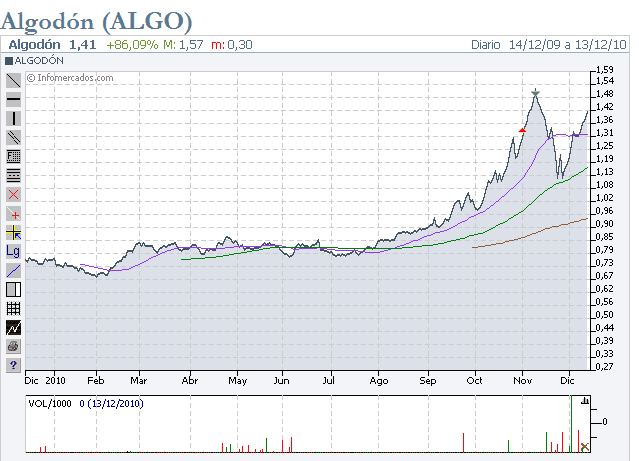
Task: Open the chart type line-style selector
Action: point(14,327)
